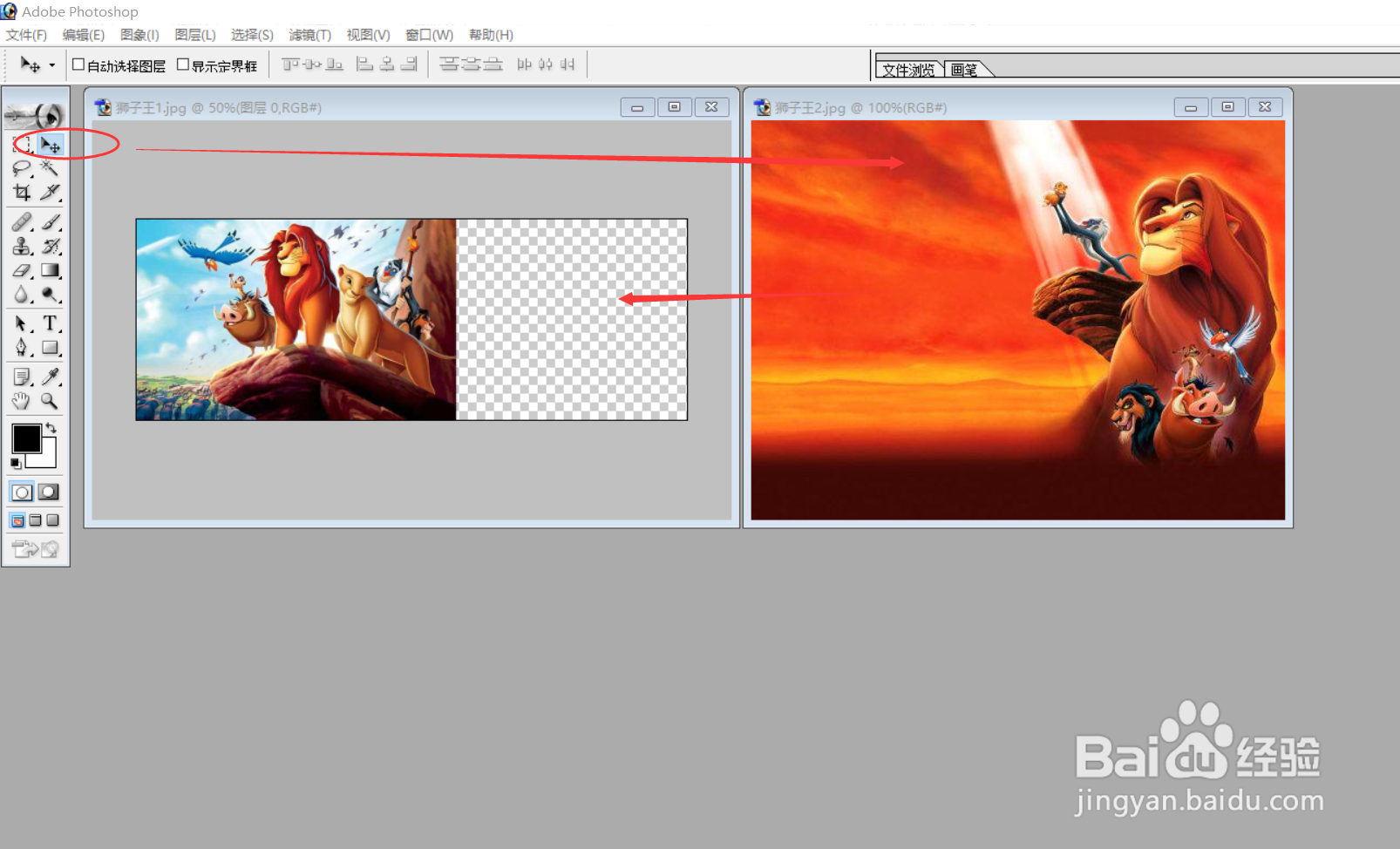Image resolution: width=1400 pixels, height=849 pixels.
Task: Select the Blur tool
Action: 23,295
